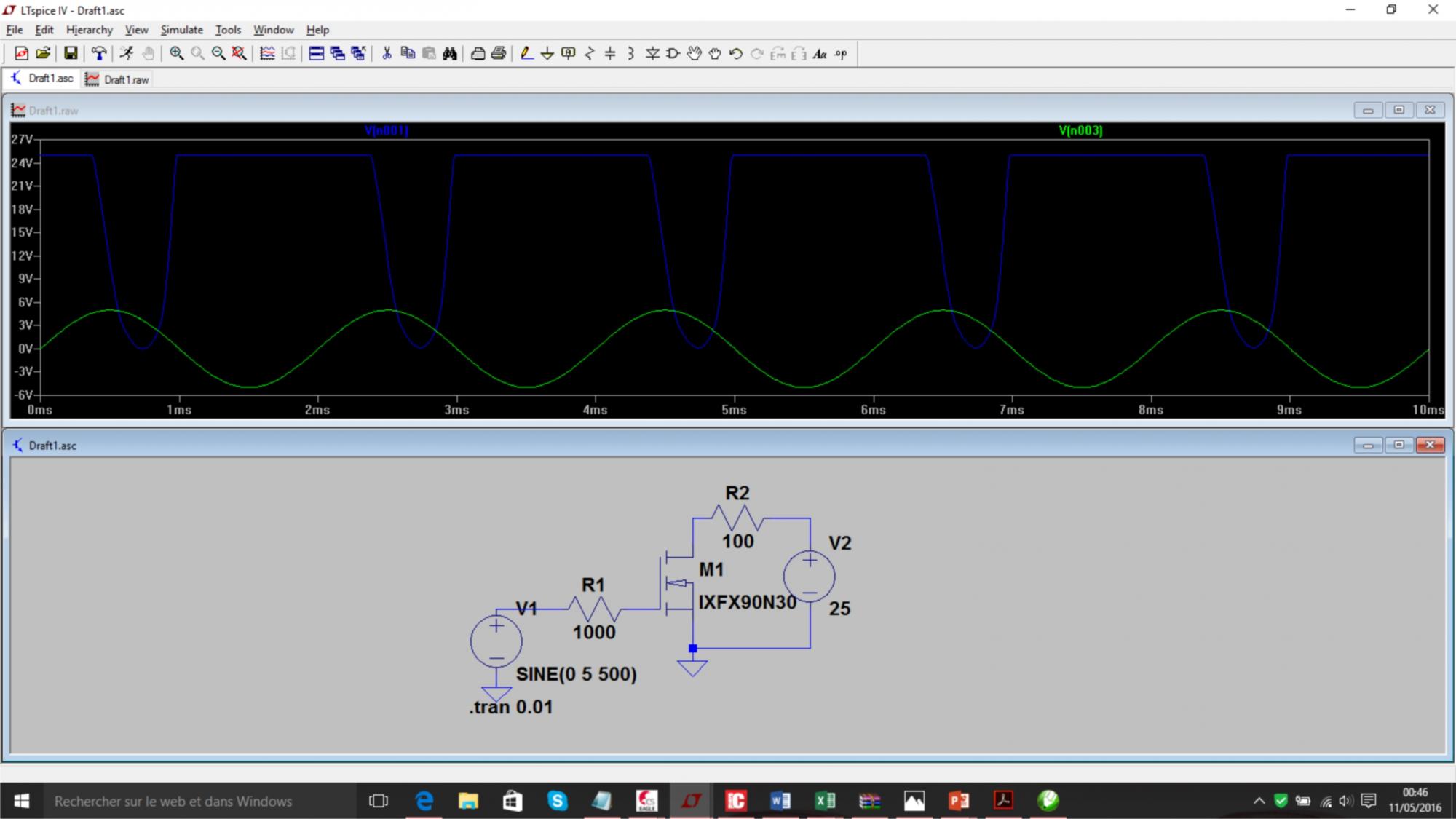Viewport: 1456px width, 819px height.
Task: Open the Hierarchy menu
Action: (x=89, y=30)
